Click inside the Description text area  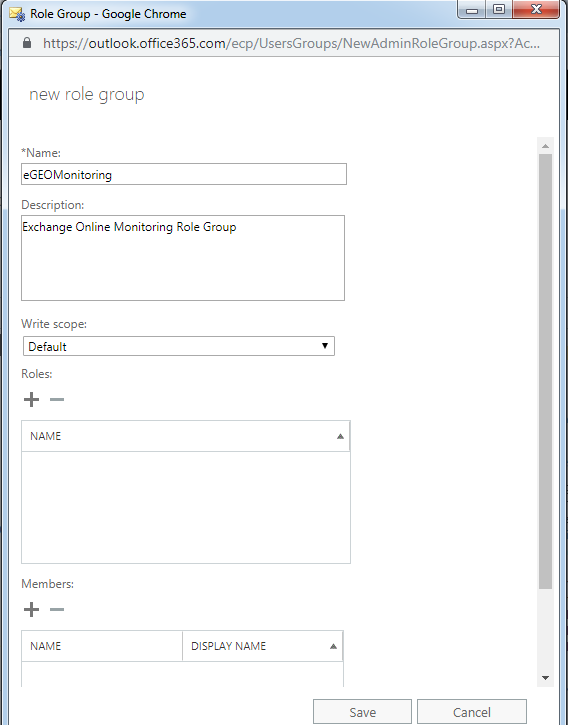[183, 258]
